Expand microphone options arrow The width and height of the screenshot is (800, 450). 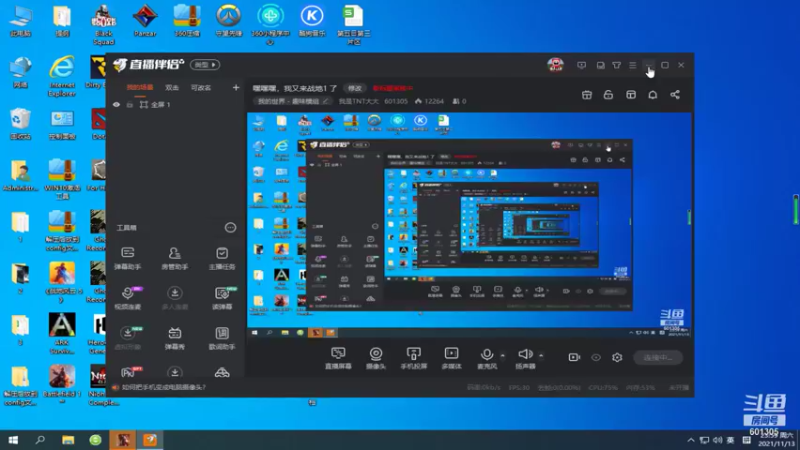pyautogui.click(x=503, y=356)
